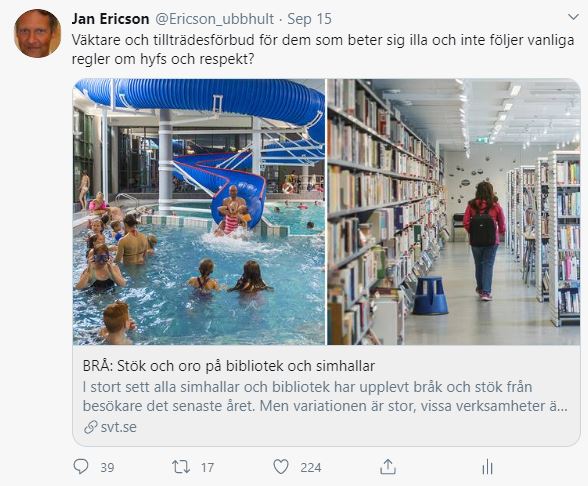Click the svt.se source domain
Viewport: 588px width, 486px height.
tap(118, 427)
